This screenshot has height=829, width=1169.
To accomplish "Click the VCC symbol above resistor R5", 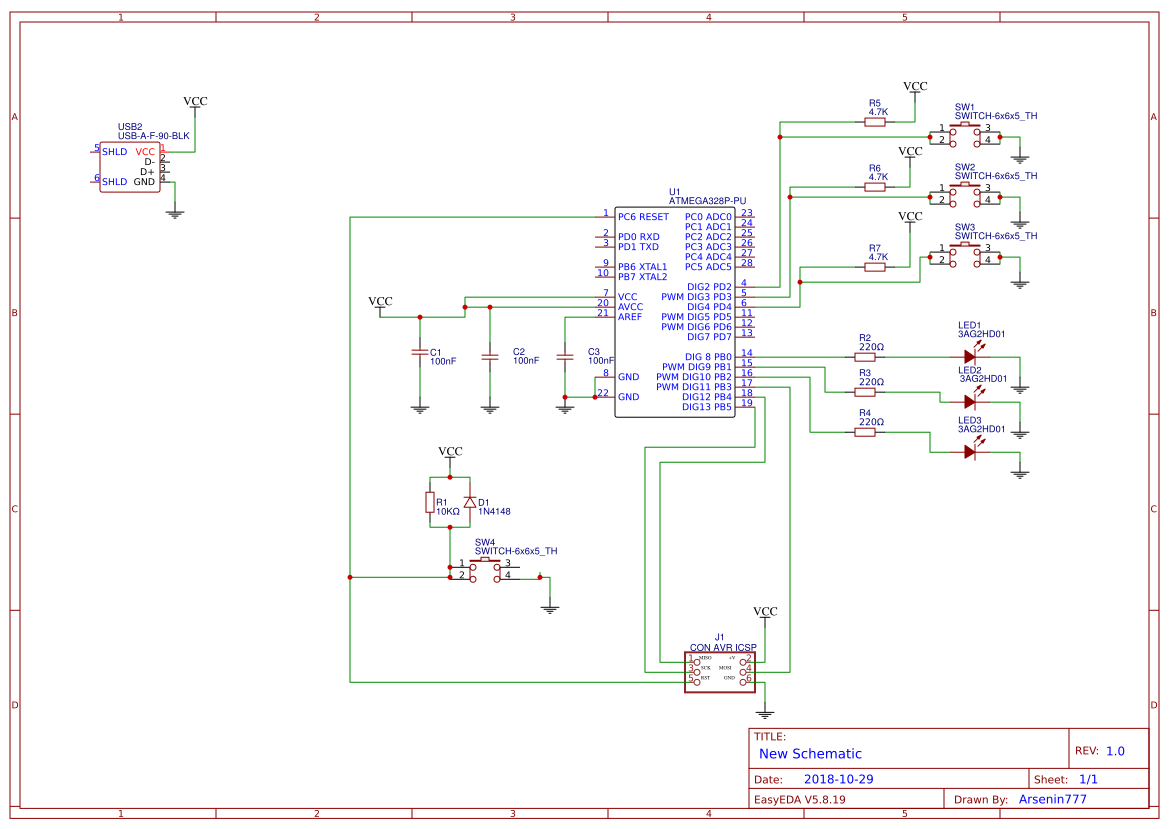I will [915, 88].
